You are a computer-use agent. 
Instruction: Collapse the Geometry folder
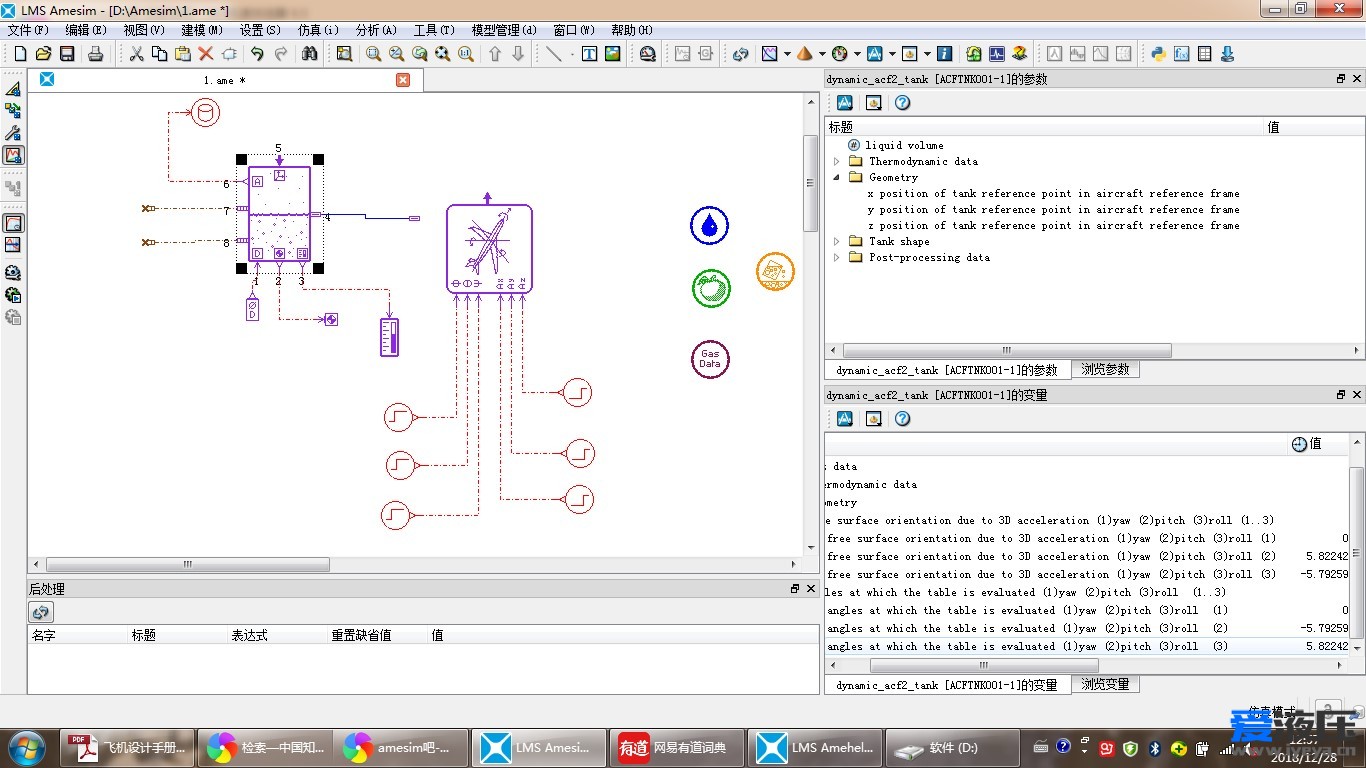click(838, 177)
